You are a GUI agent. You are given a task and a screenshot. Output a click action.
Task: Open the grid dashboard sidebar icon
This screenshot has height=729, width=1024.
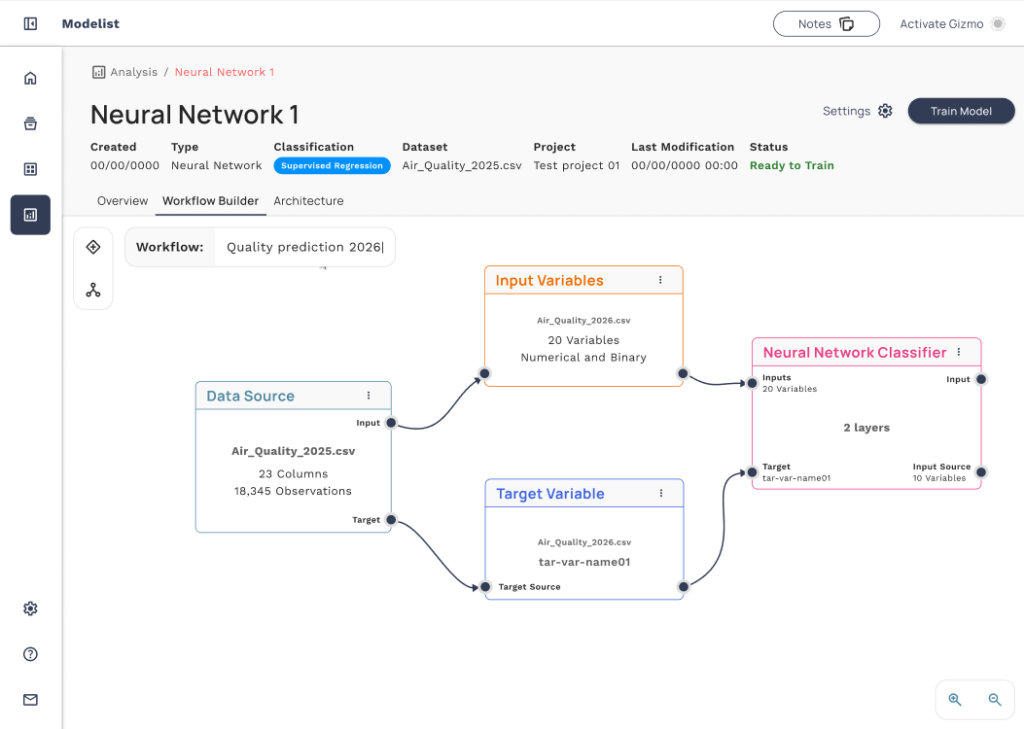coord(30,169)
